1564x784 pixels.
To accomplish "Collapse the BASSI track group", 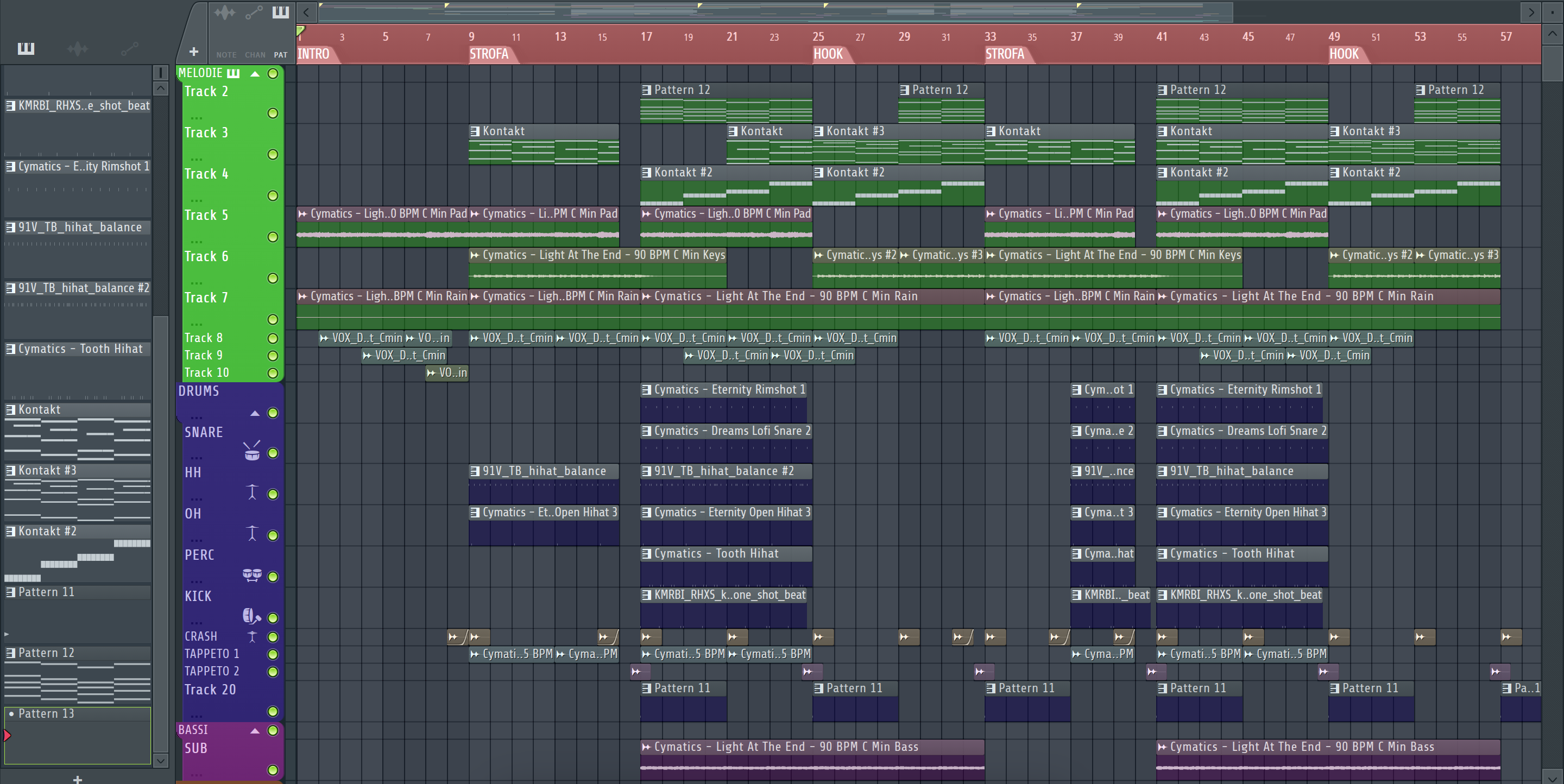I will click(x=255, y=731).
